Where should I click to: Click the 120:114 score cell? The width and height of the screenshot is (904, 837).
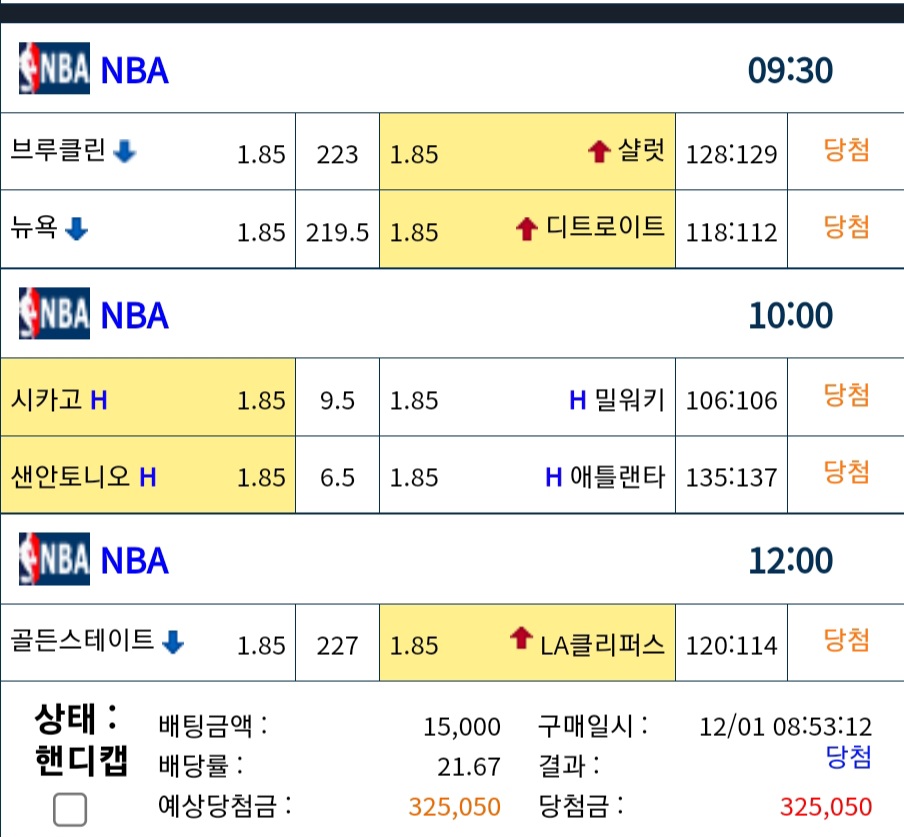click(x=731, y=643)
